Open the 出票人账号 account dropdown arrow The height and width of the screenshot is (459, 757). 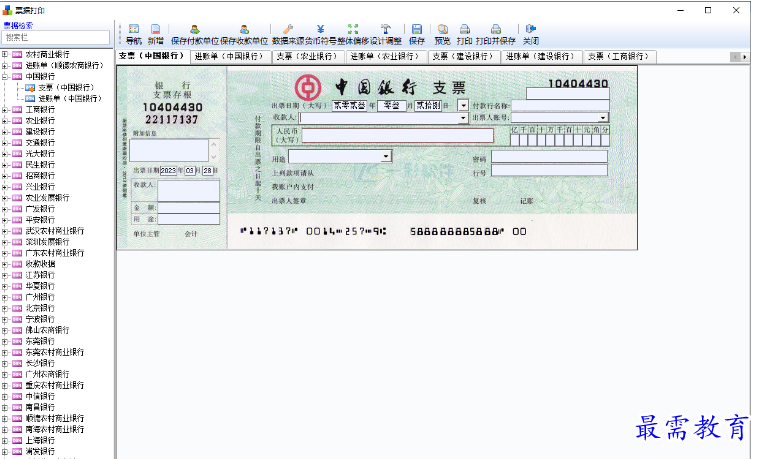[x=603, y=118]
